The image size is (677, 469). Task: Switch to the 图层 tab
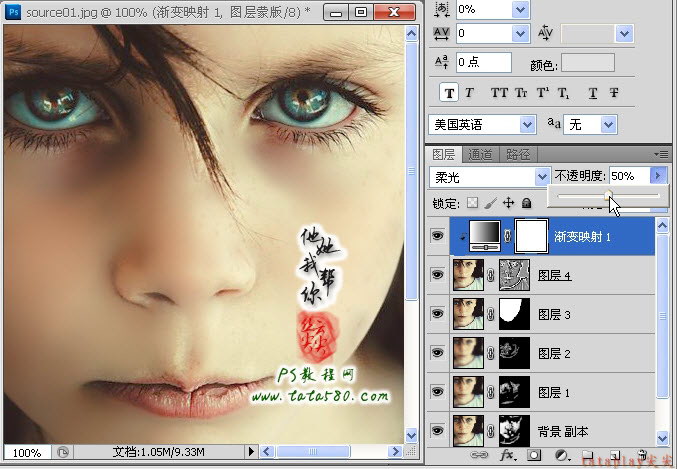click(x=443, y=154)
